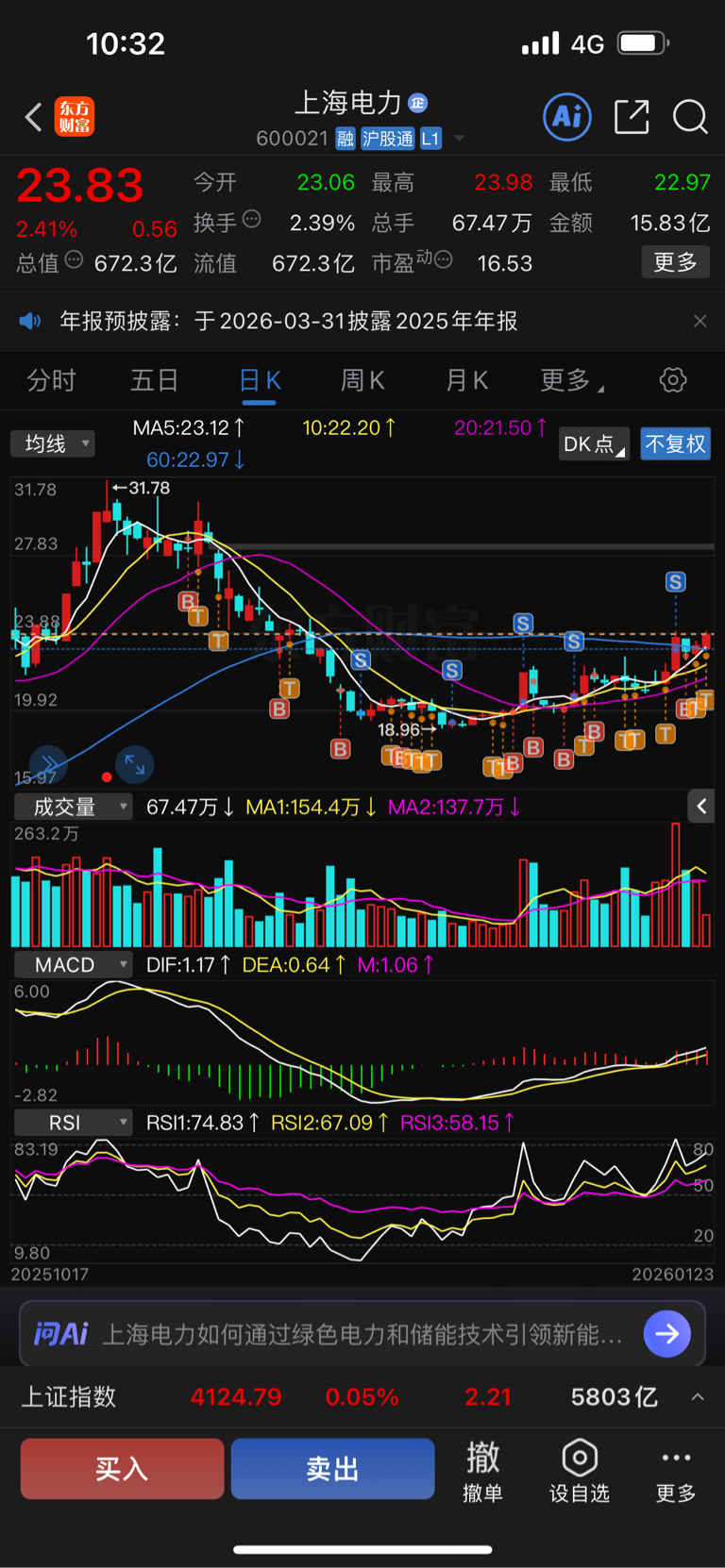Tap the 融 margin badge

346,139
